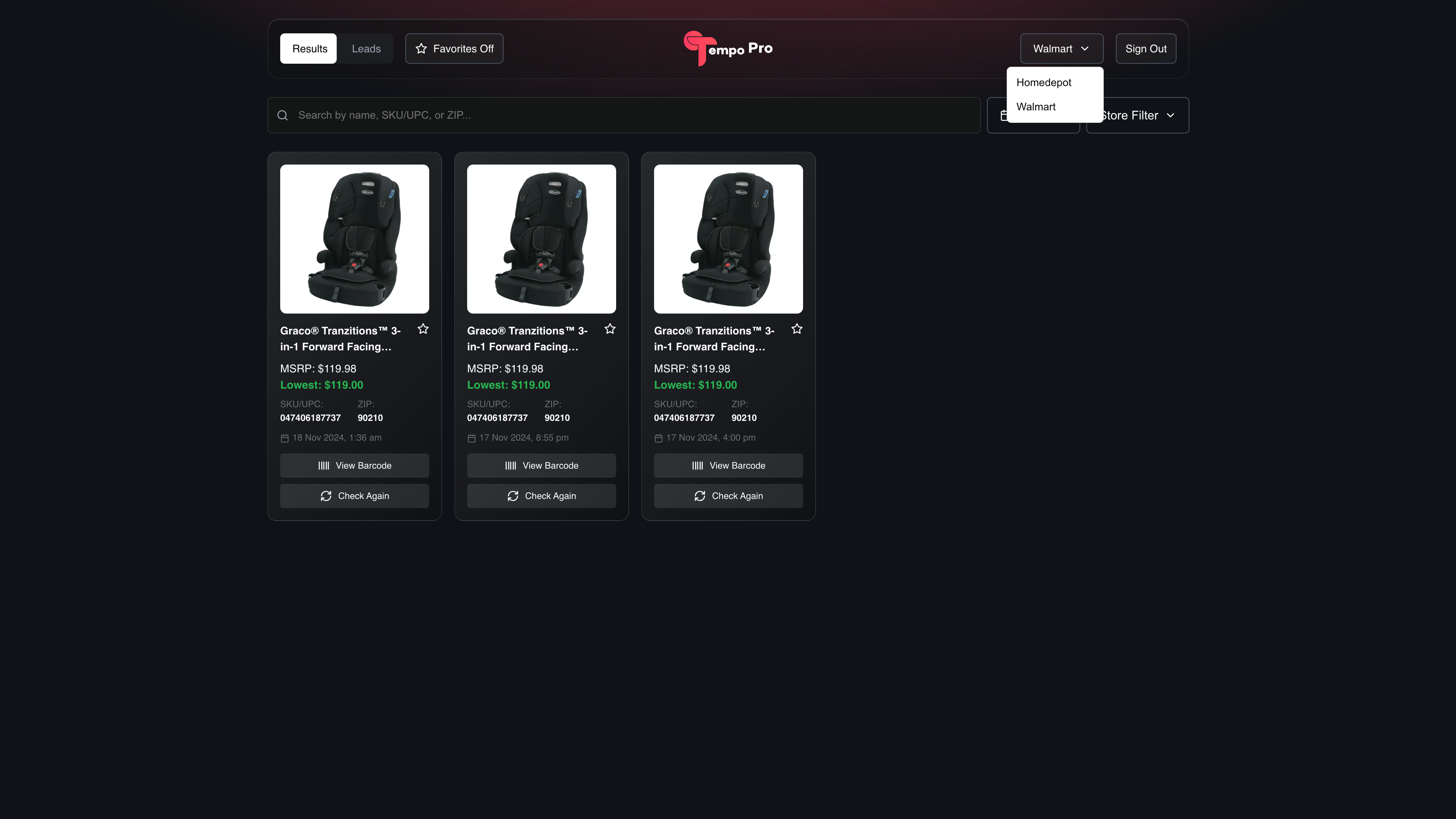The height and width of the screenshot is (819, 1456).
Task: Refresh third card with Check Again
Action: pos(728,496)
